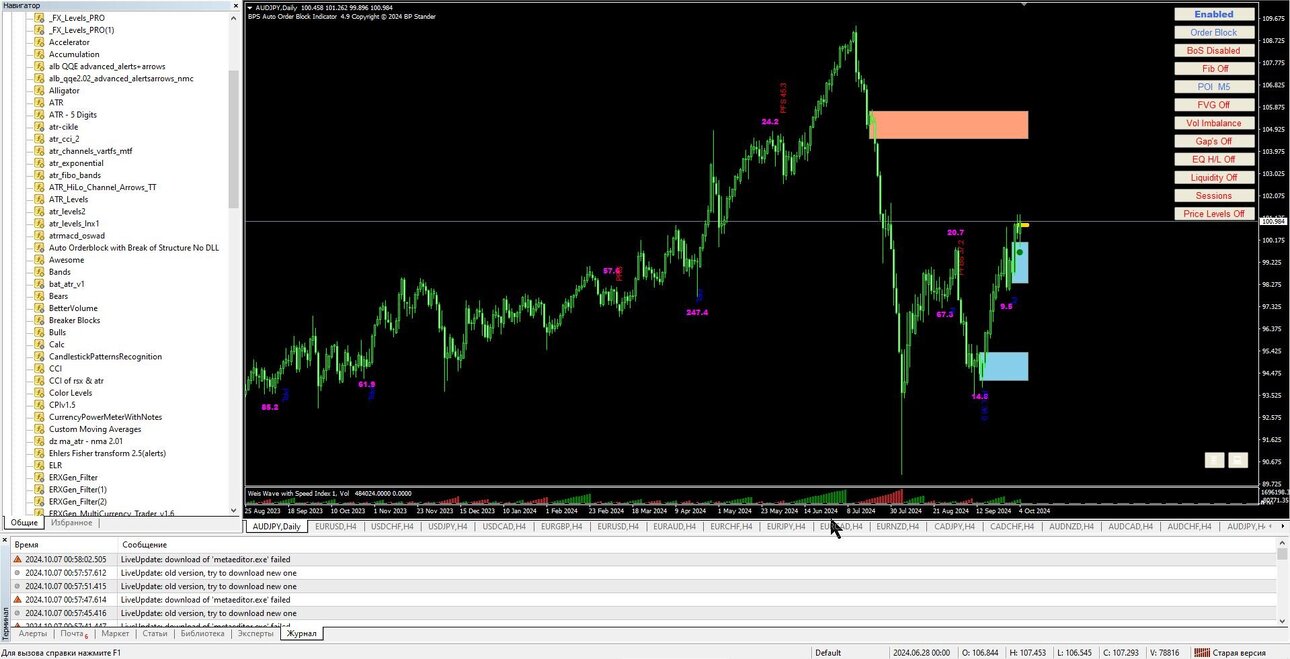Click the warning icon on the 00:58:02.505 log entry
1290x659 pixels.
(x=18, y=560)
